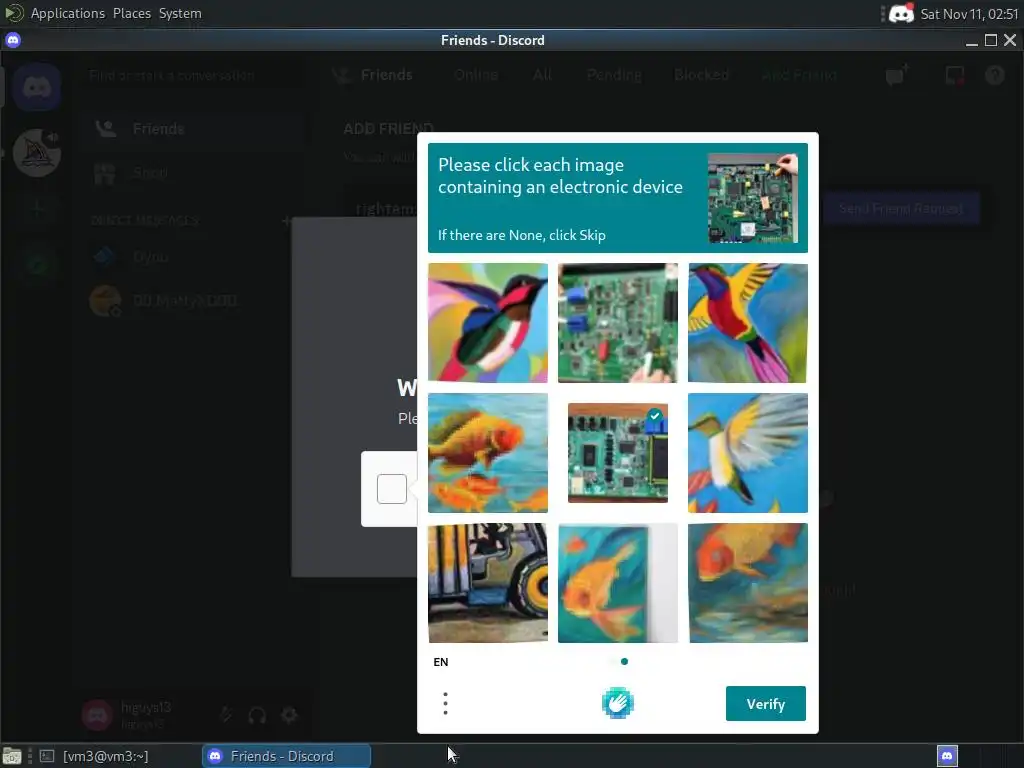Open Friends in the Discord sidebar
Viewport: 1024px width, 768px height.
(x=193, y=129)
